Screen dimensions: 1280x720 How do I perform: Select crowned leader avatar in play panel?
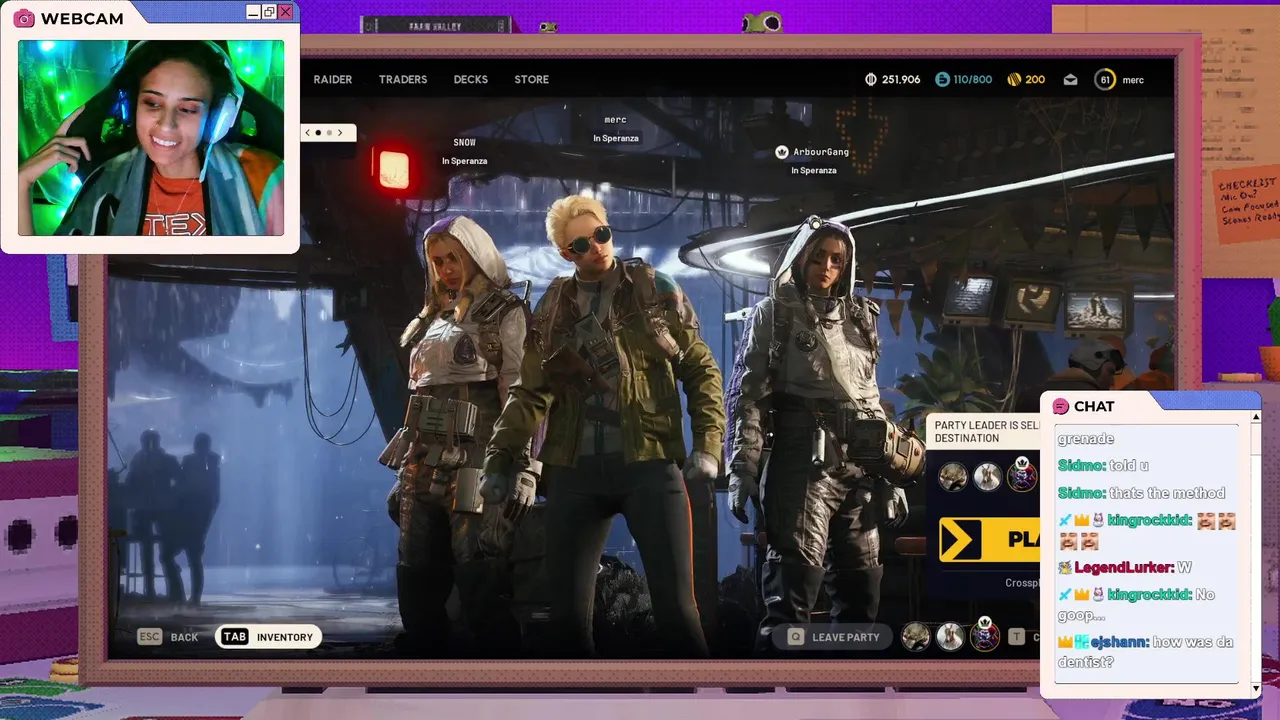click(1021, 477)
